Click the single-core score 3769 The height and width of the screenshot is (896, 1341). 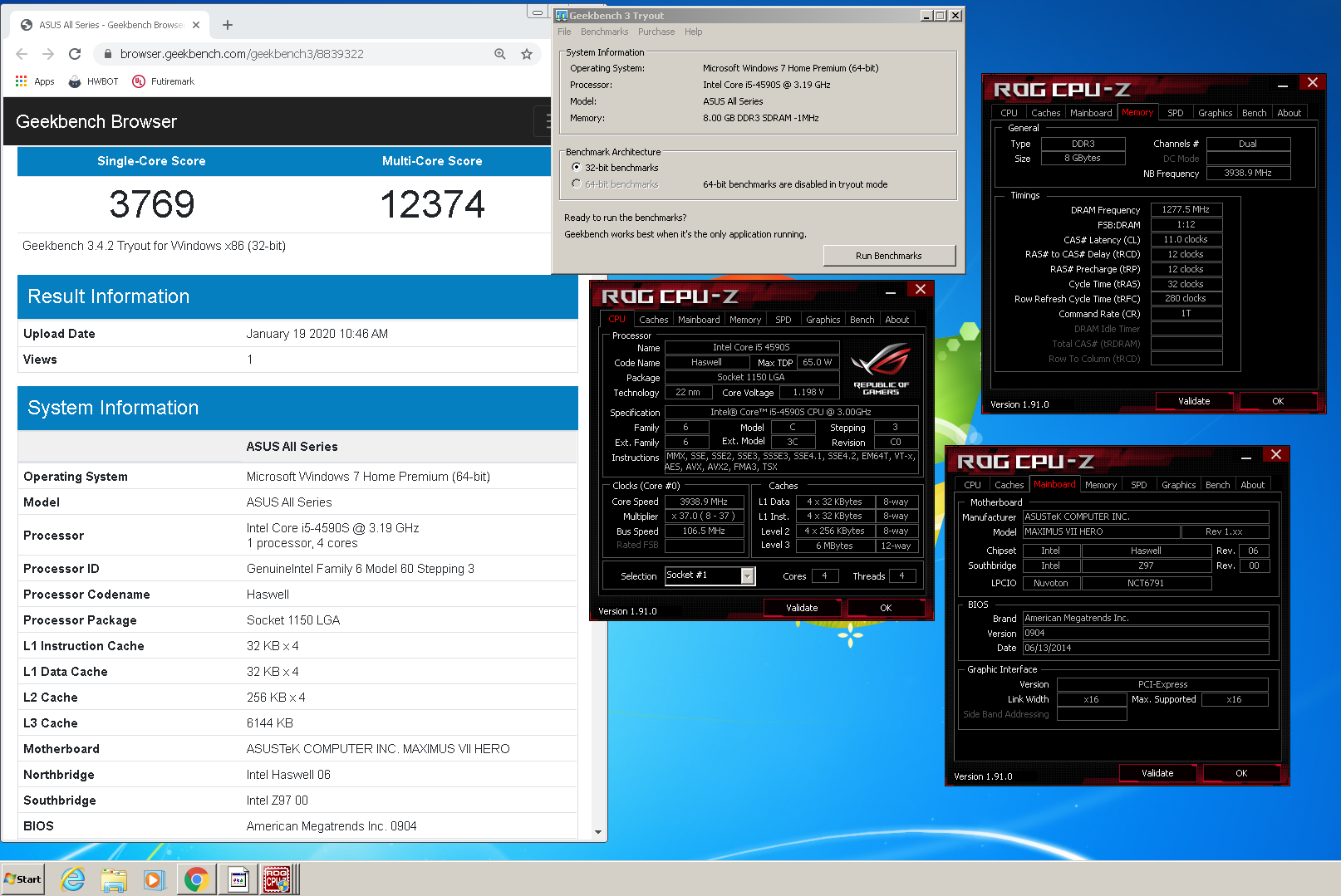152,204
